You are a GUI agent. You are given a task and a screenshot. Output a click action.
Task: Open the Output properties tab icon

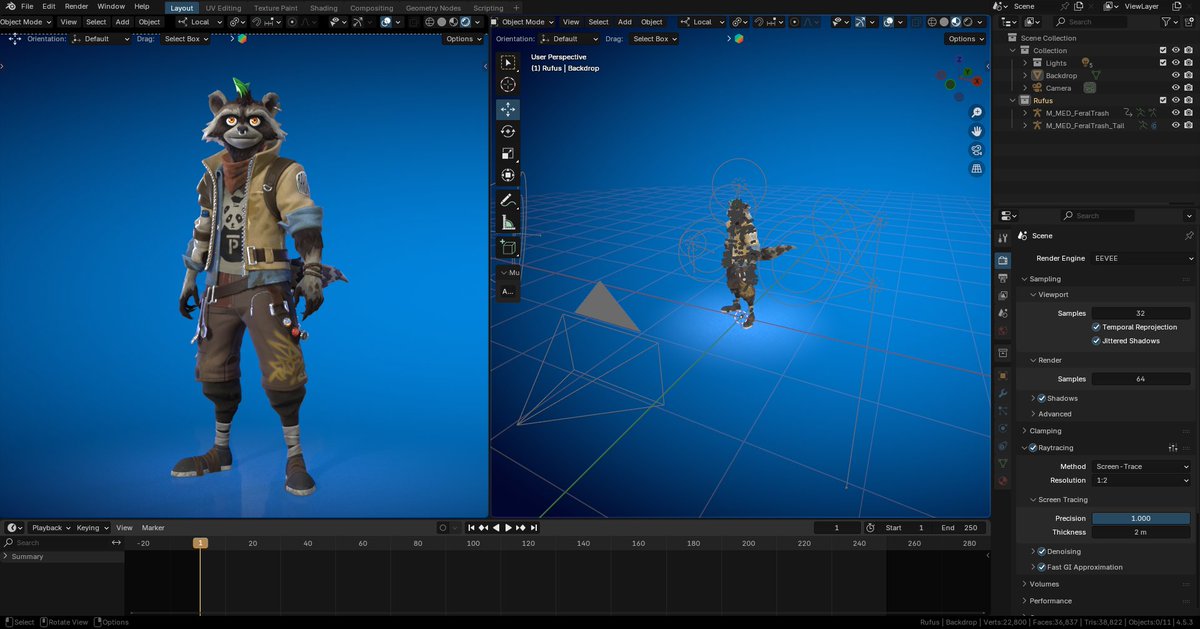pyautogui.click(x=1003, y=277)
